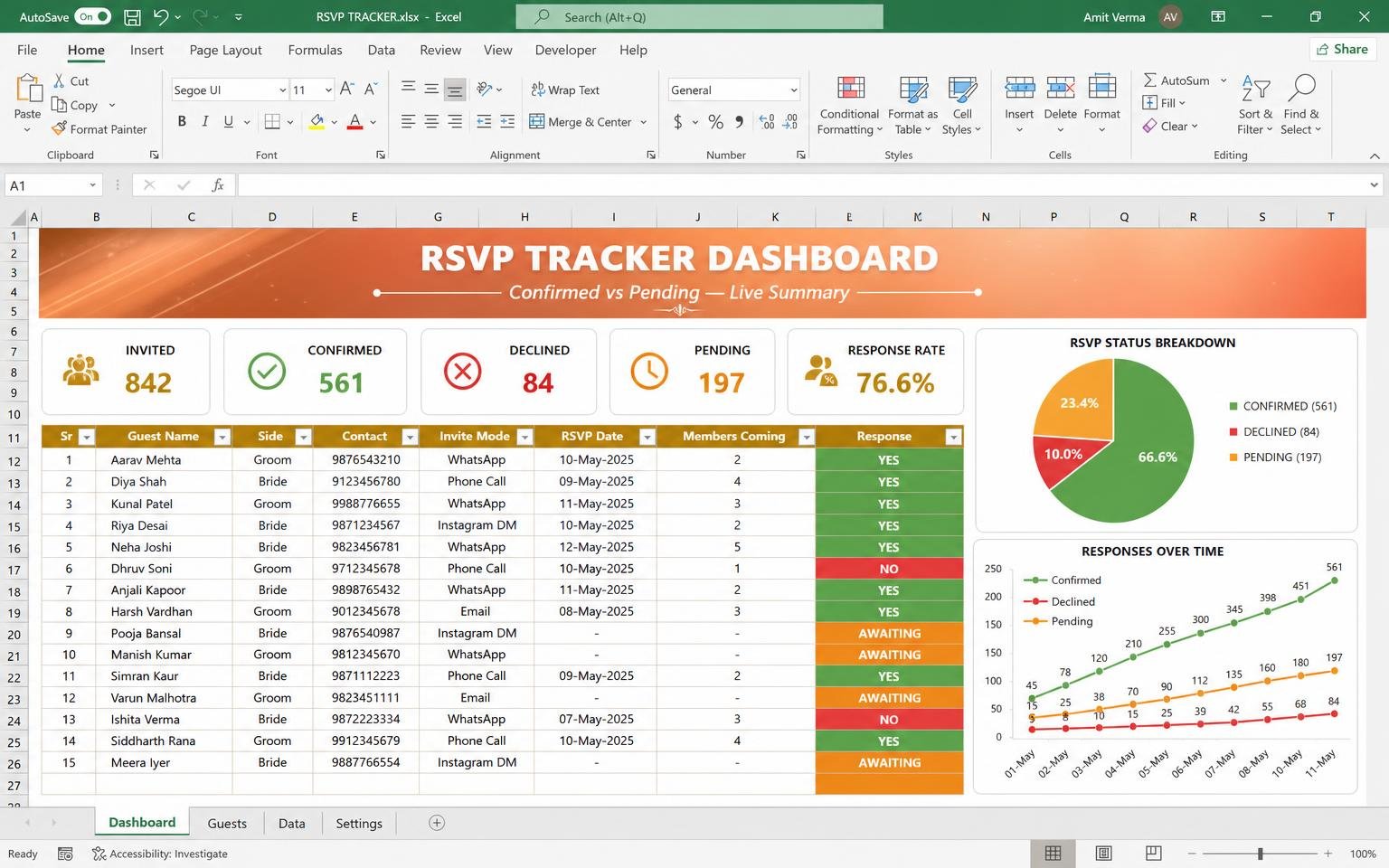The image size is (1389, 868).
Task: Click the Cut scissors icon
Action: (59, 80)
